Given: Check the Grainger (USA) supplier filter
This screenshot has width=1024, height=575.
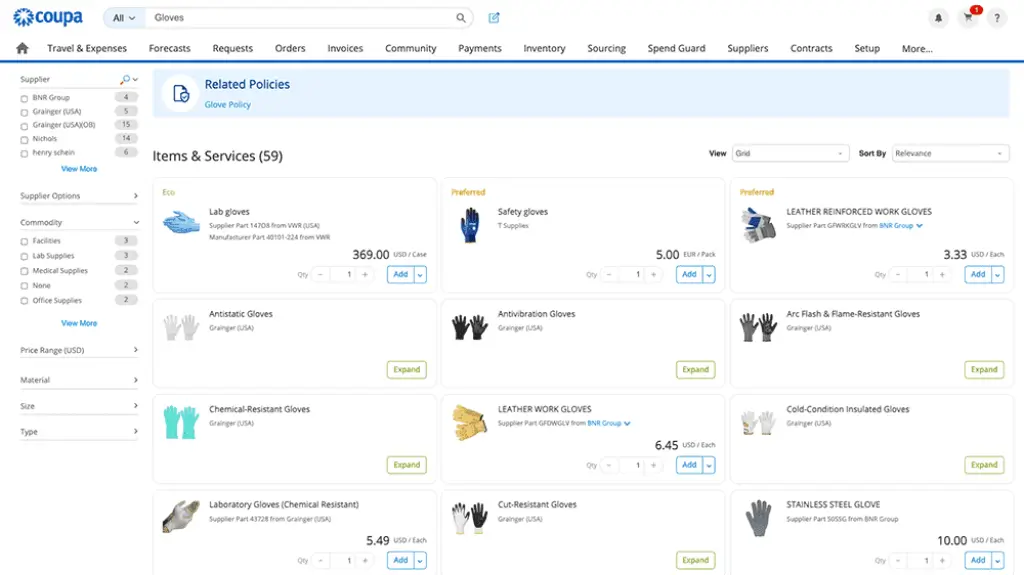Looking at the screenshot, I should coord(24,112).
